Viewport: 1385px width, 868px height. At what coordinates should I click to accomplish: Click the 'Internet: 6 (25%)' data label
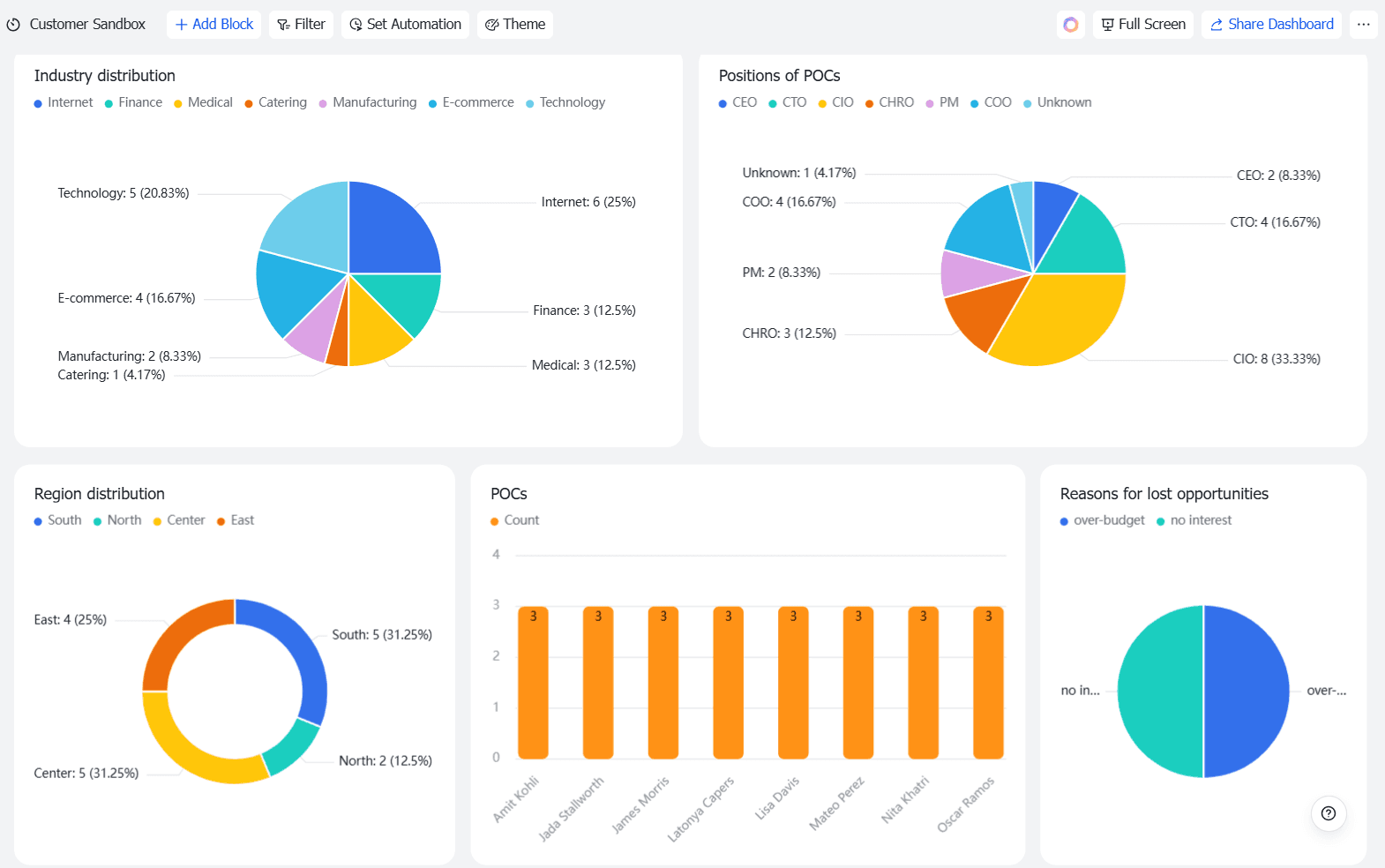(x=588, y=202)
